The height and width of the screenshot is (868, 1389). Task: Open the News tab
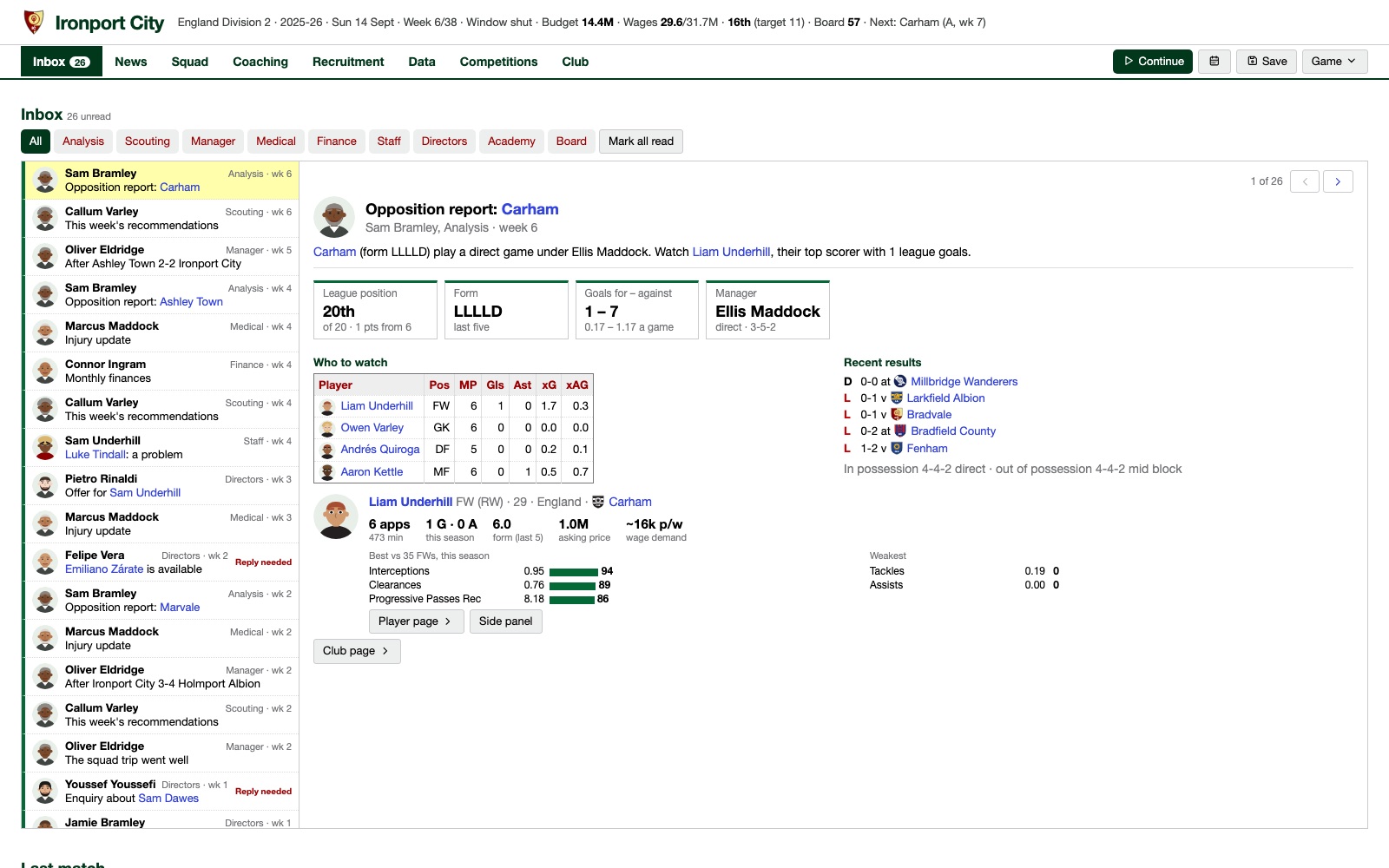[131, 62]
